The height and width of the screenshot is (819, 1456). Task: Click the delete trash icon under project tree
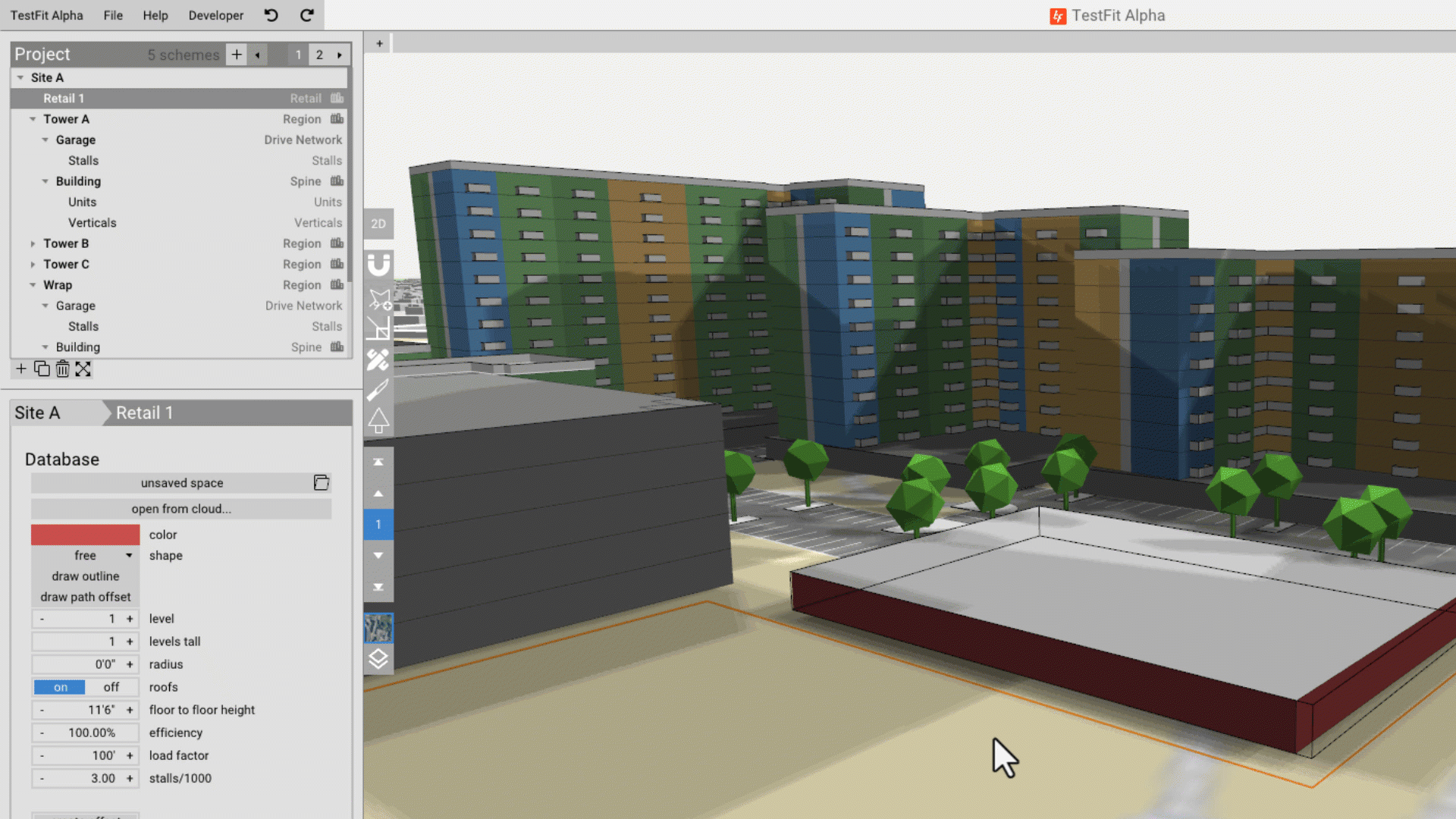(62, 369)
